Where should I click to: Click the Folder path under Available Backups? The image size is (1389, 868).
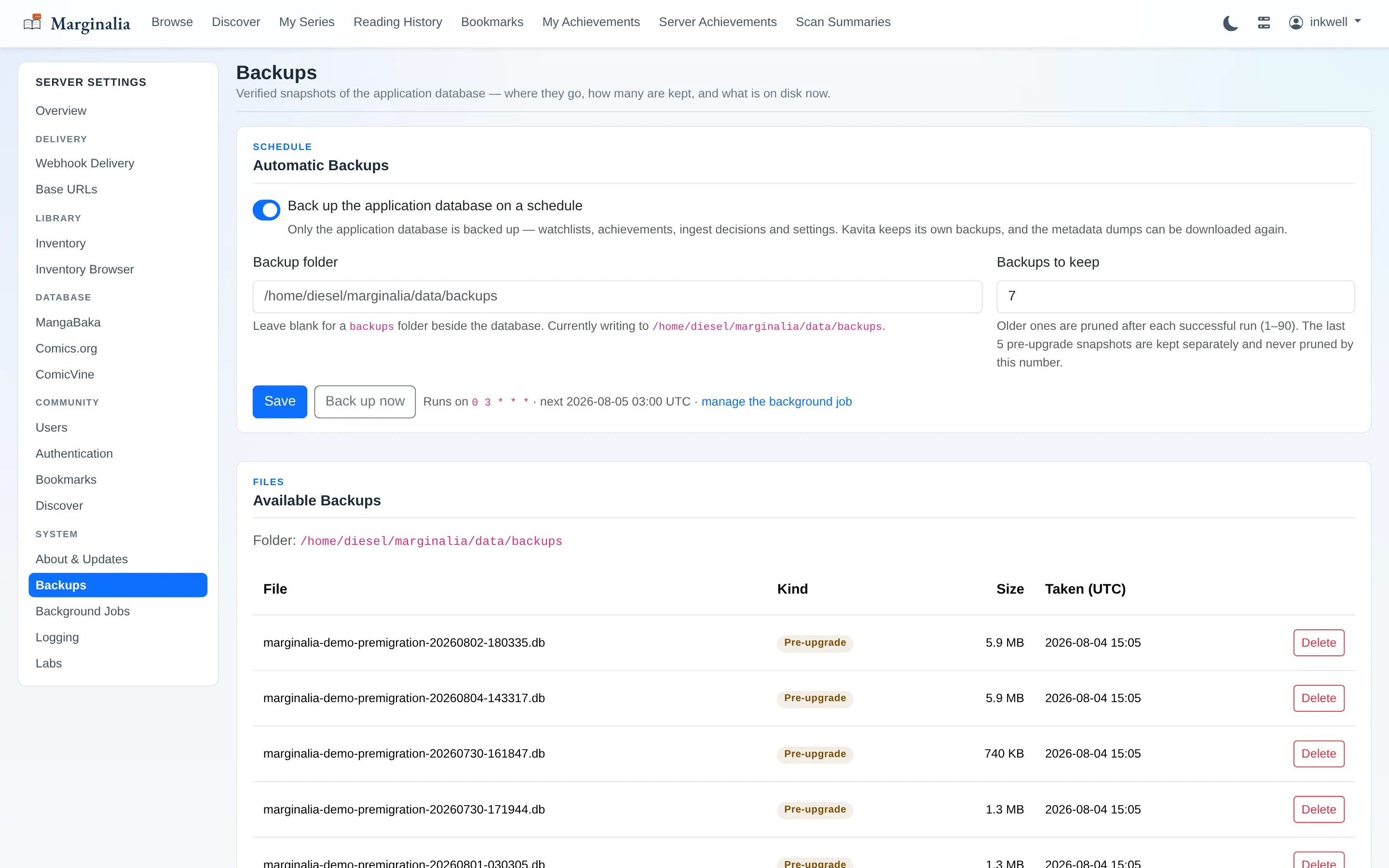coord(431,541)
